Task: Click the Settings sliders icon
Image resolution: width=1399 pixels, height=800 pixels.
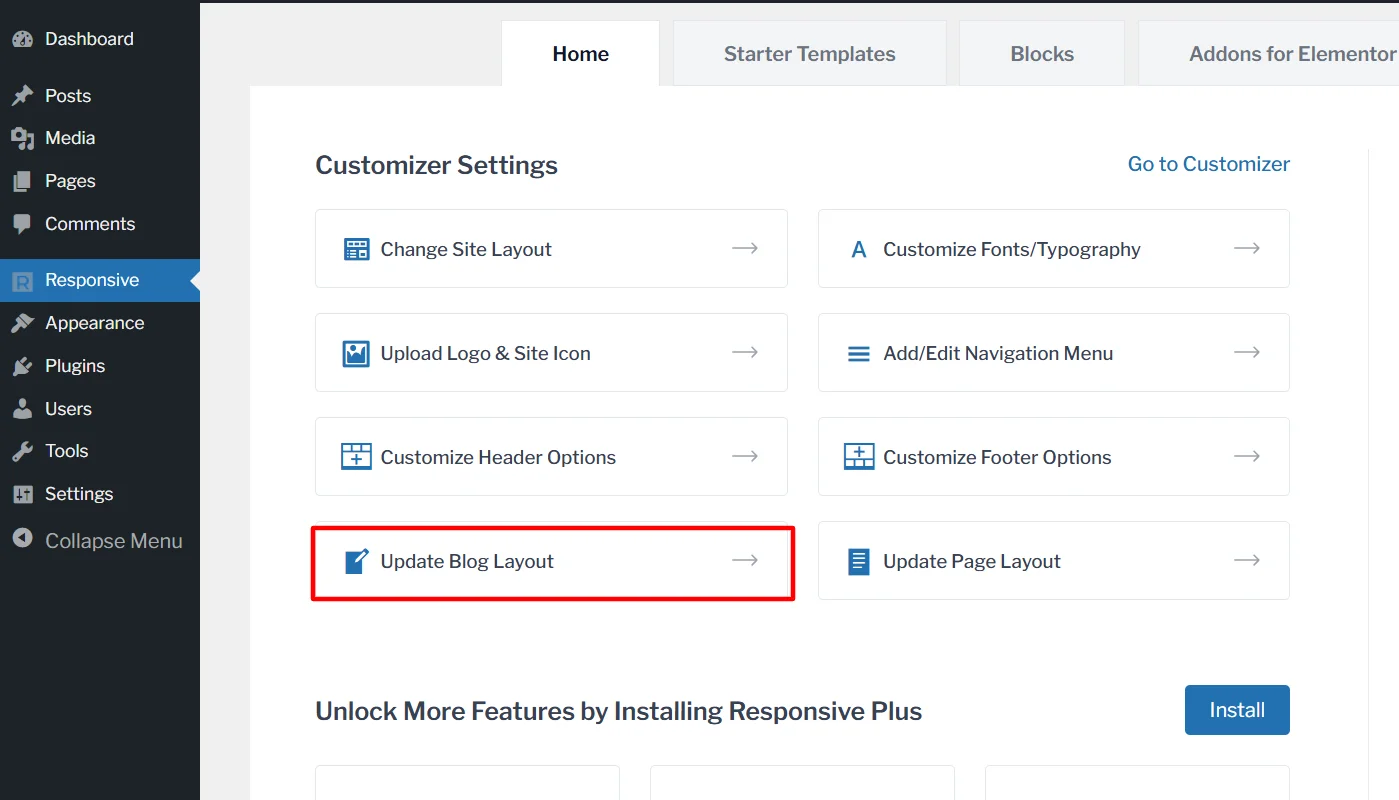Action: pos(22,494)
